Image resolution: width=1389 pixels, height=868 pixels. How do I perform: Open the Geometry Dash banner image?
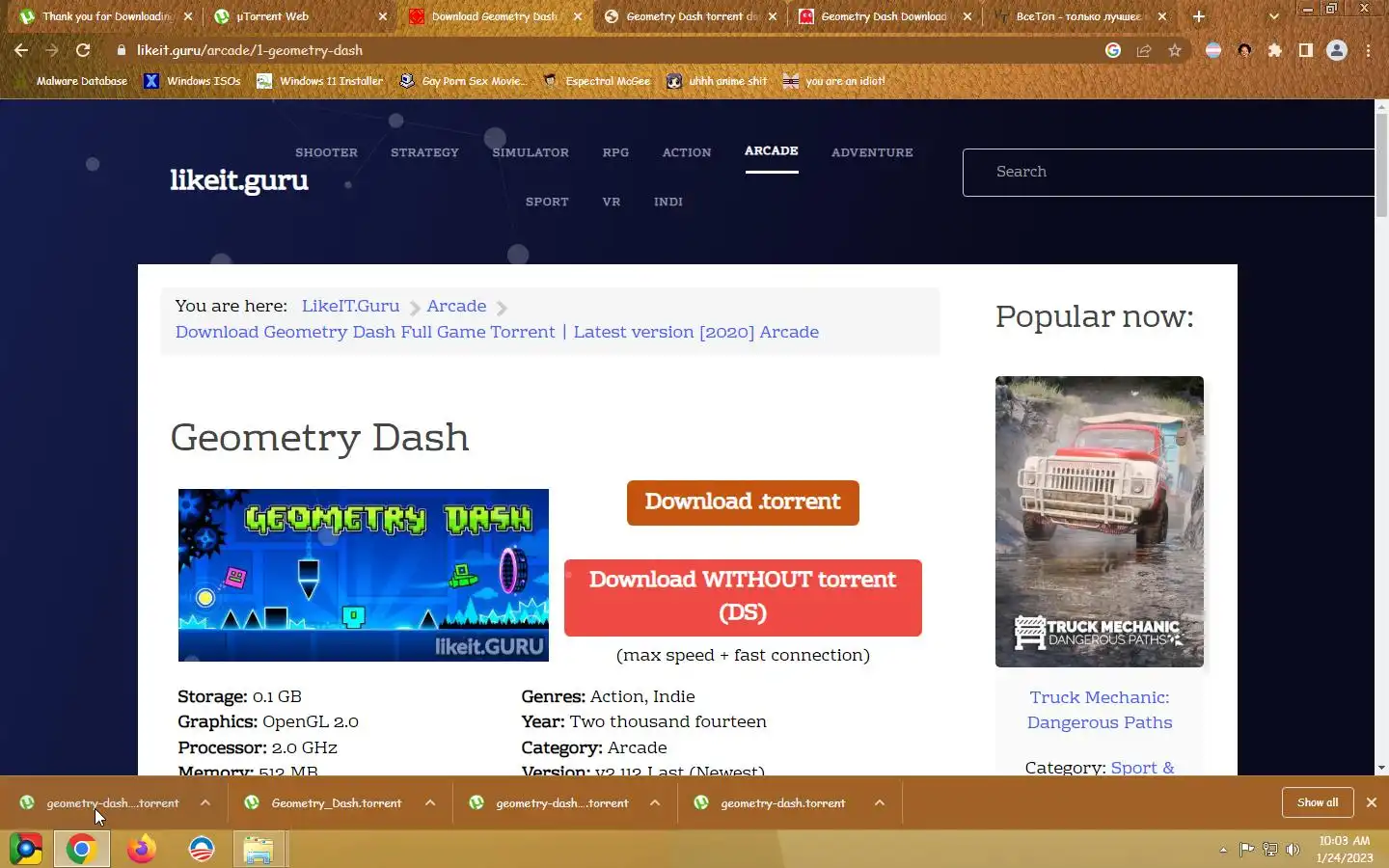[x=364, y=575]
